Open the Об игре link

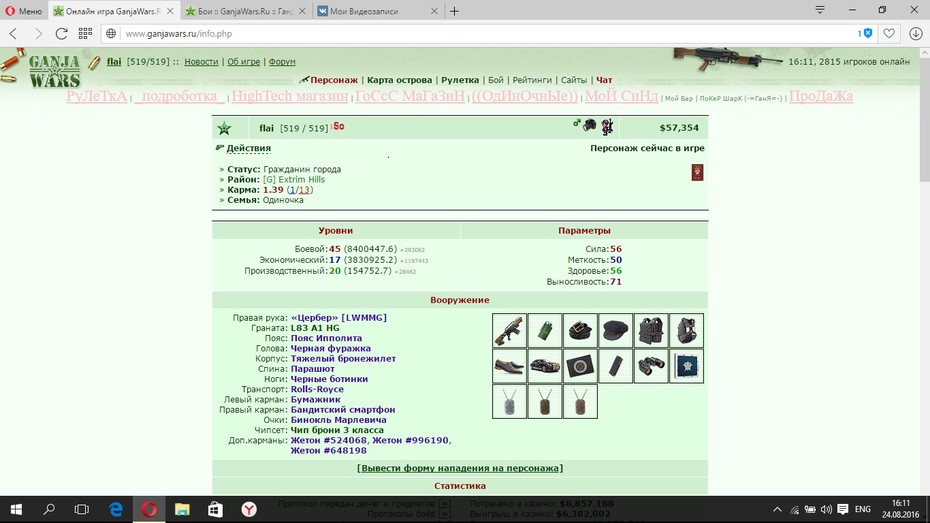pos(243,62)
